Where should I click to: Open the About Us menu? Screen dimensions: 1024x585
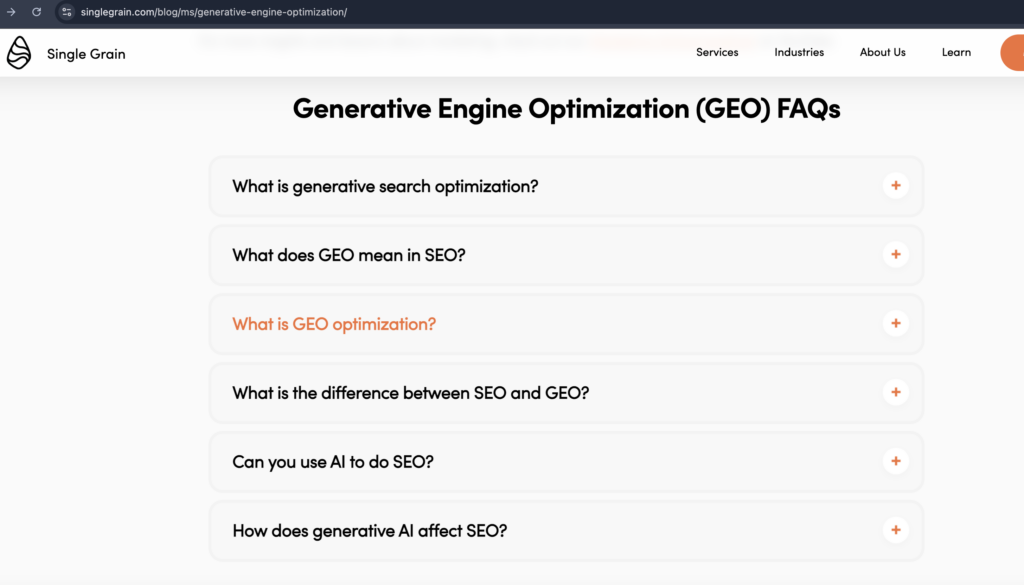tap(882, 52)
